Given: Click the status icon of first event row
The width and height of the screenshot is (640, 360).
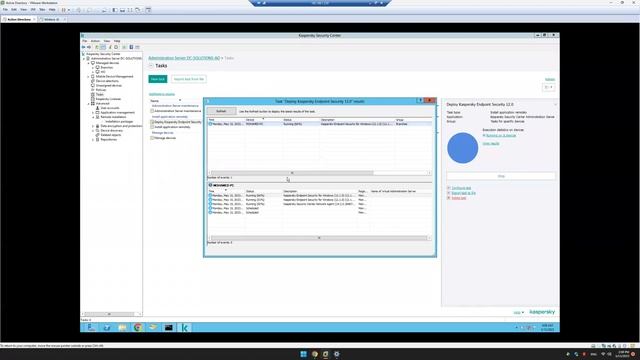Looking at the screenshot, I should [210, 124].
